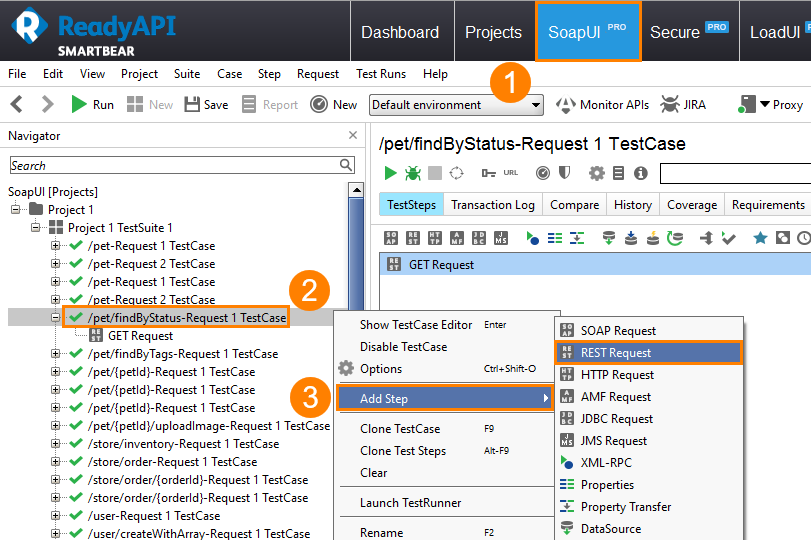Click the blue star icon in steps toolbar

tap(760, 238)
